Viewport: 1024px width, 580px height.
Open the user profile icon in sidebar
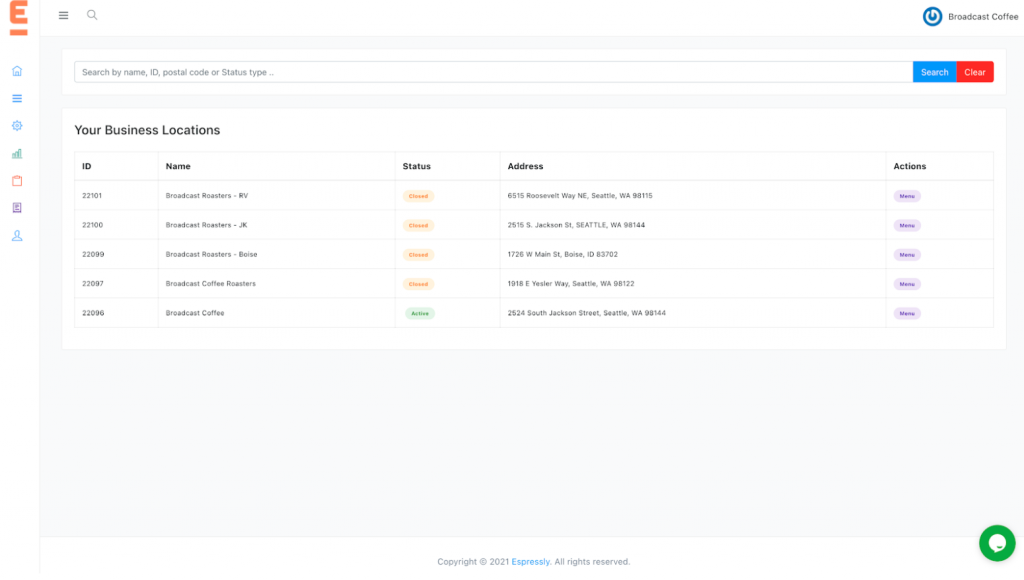pos(17,236)
